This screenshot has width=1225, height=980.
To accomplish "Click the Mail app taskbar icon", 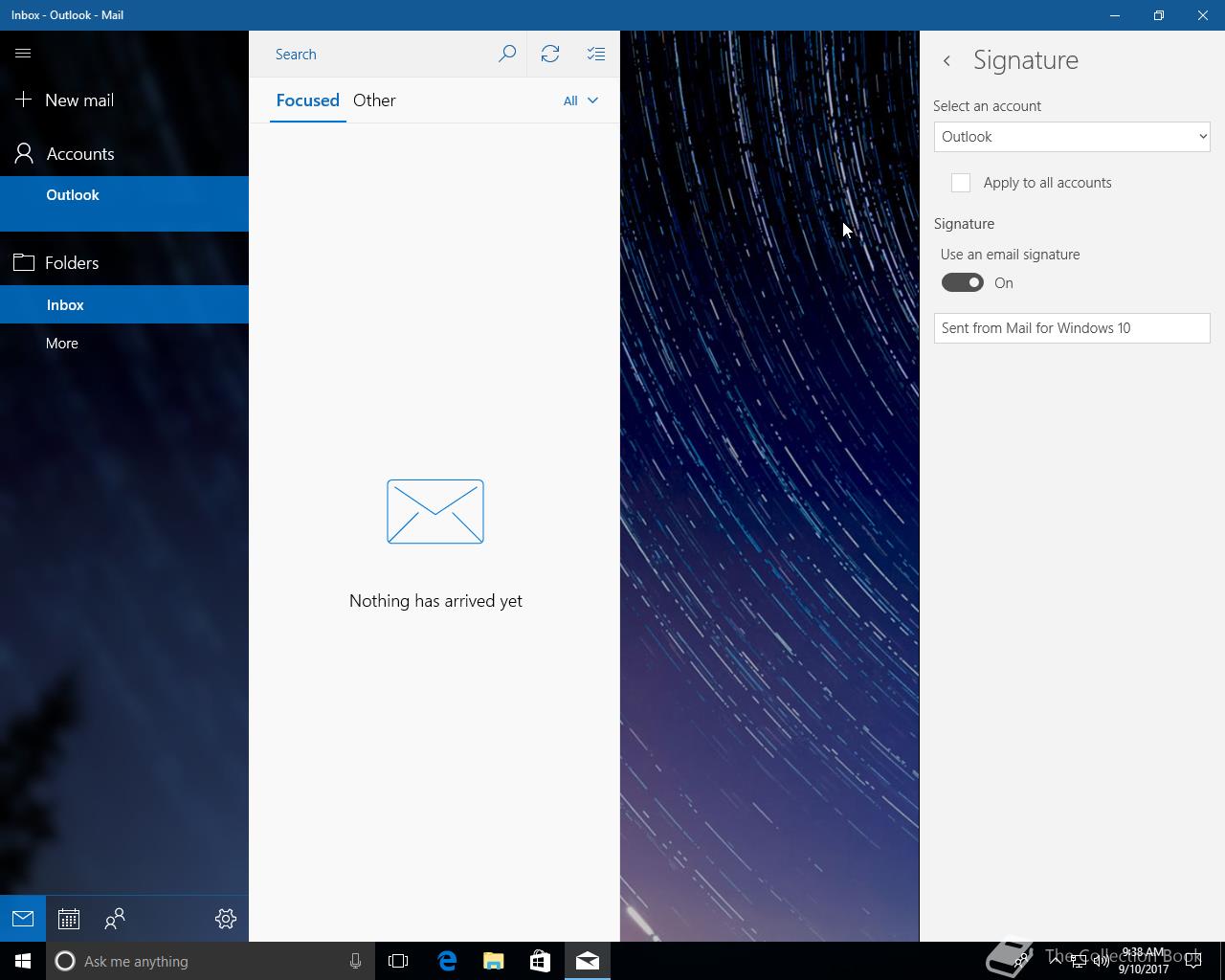I will click(587, 961).
